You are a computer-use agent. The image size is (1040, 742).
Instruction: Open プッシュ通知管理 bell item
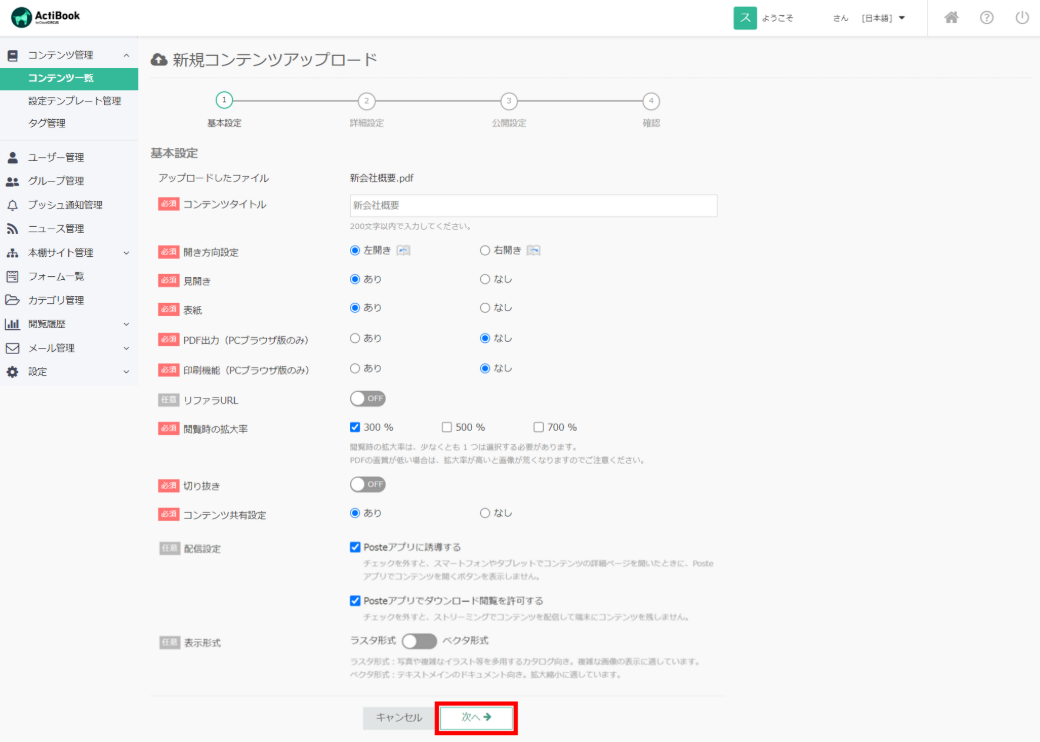(x=64, y=205)
